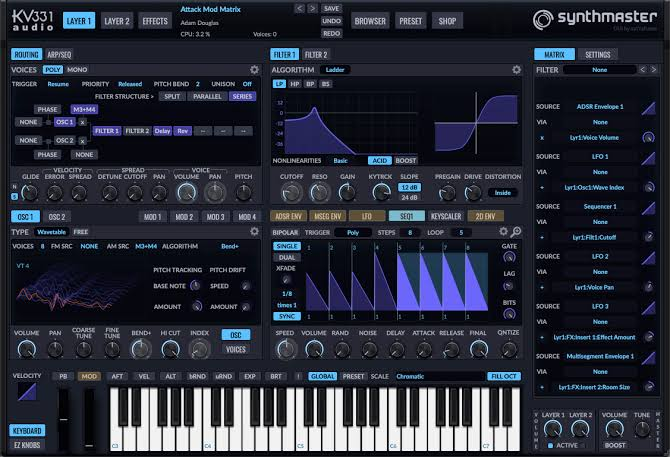
Task: Switch to EZ KNOBS view
Action: pos(27,445)
